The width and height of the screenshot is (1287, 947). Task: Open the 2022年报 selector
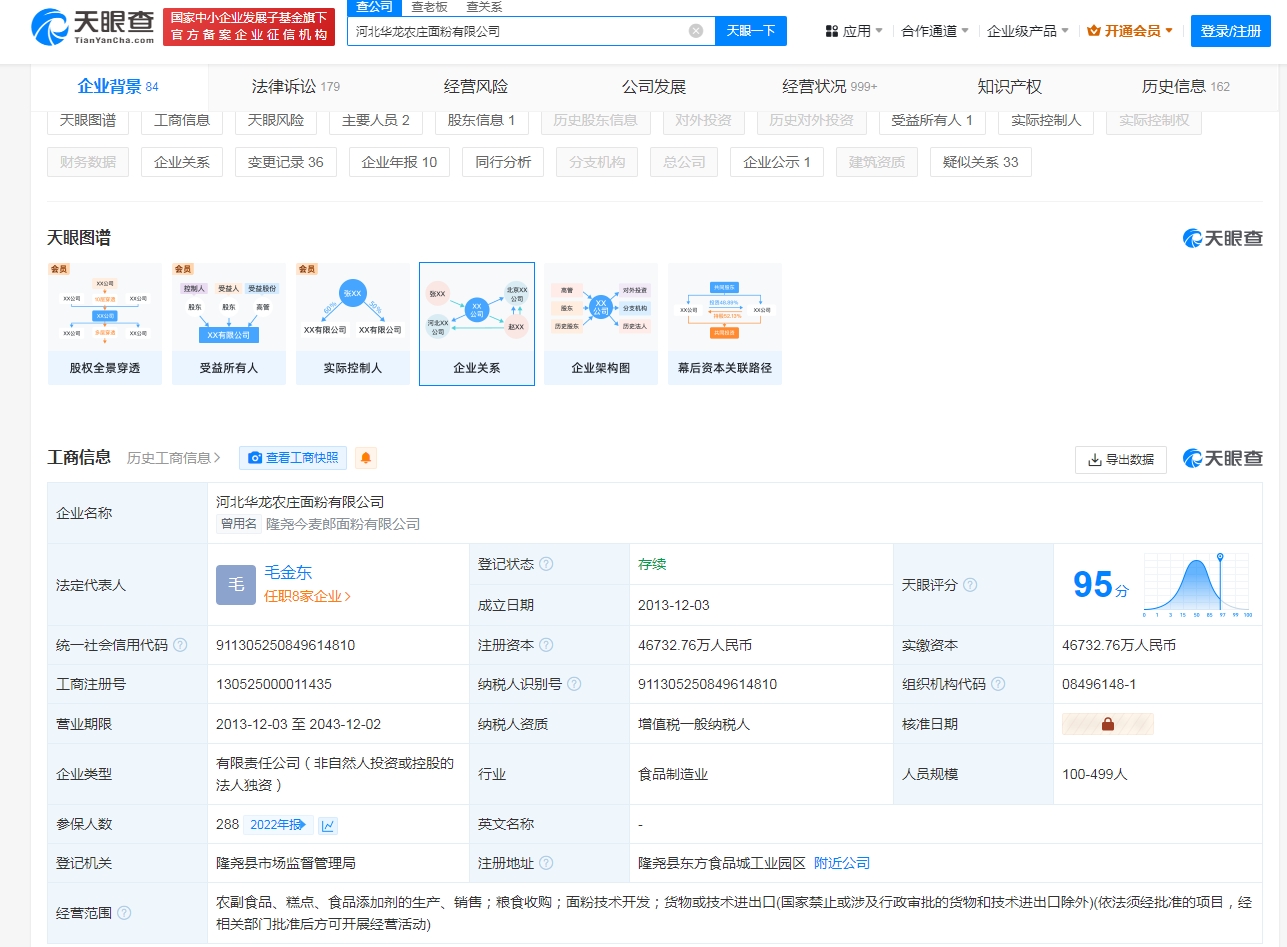click(277, 825)
